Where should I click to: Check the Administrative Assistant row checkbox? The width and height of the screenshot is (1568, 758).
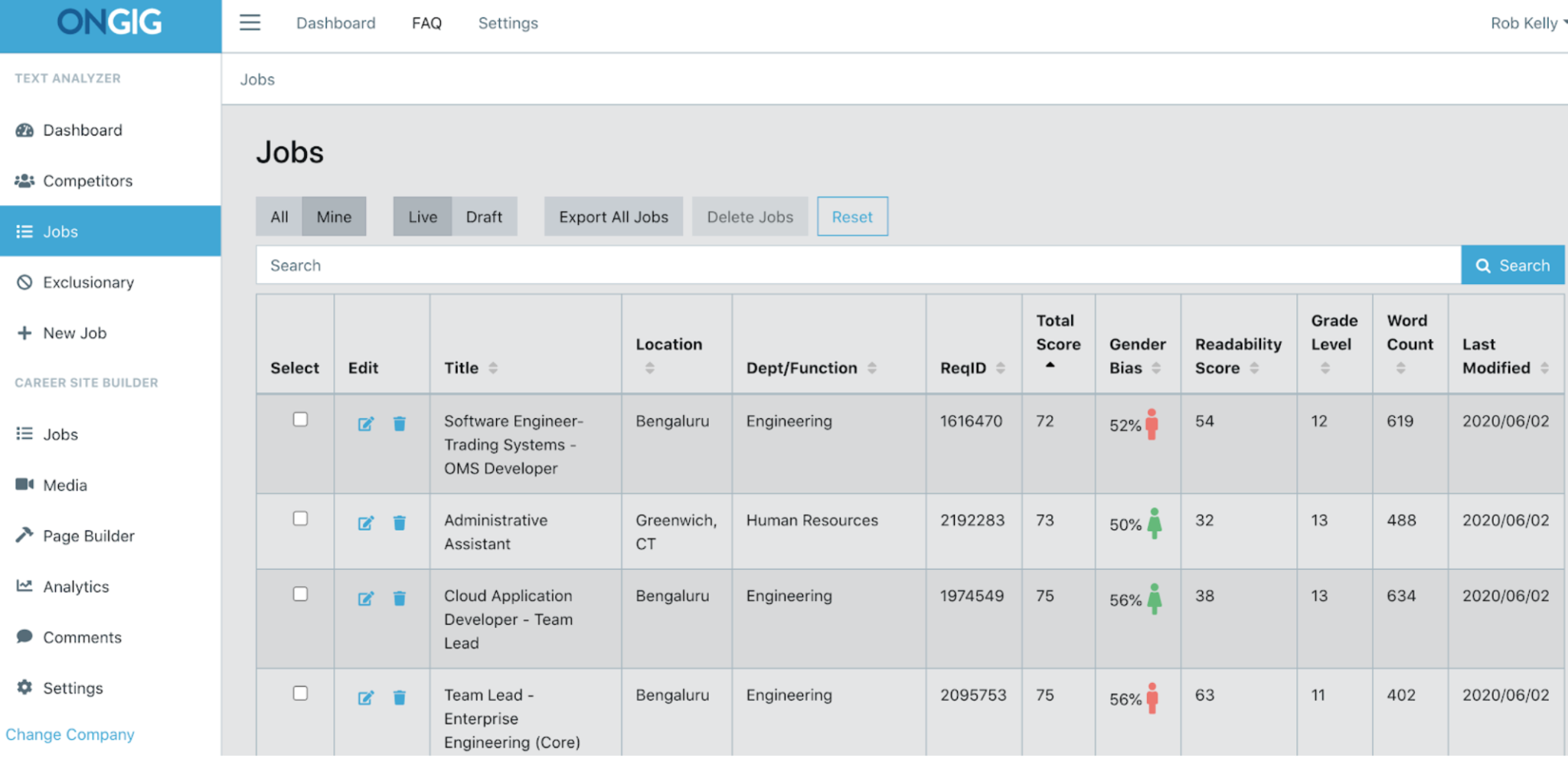click(x=301, y=518)
